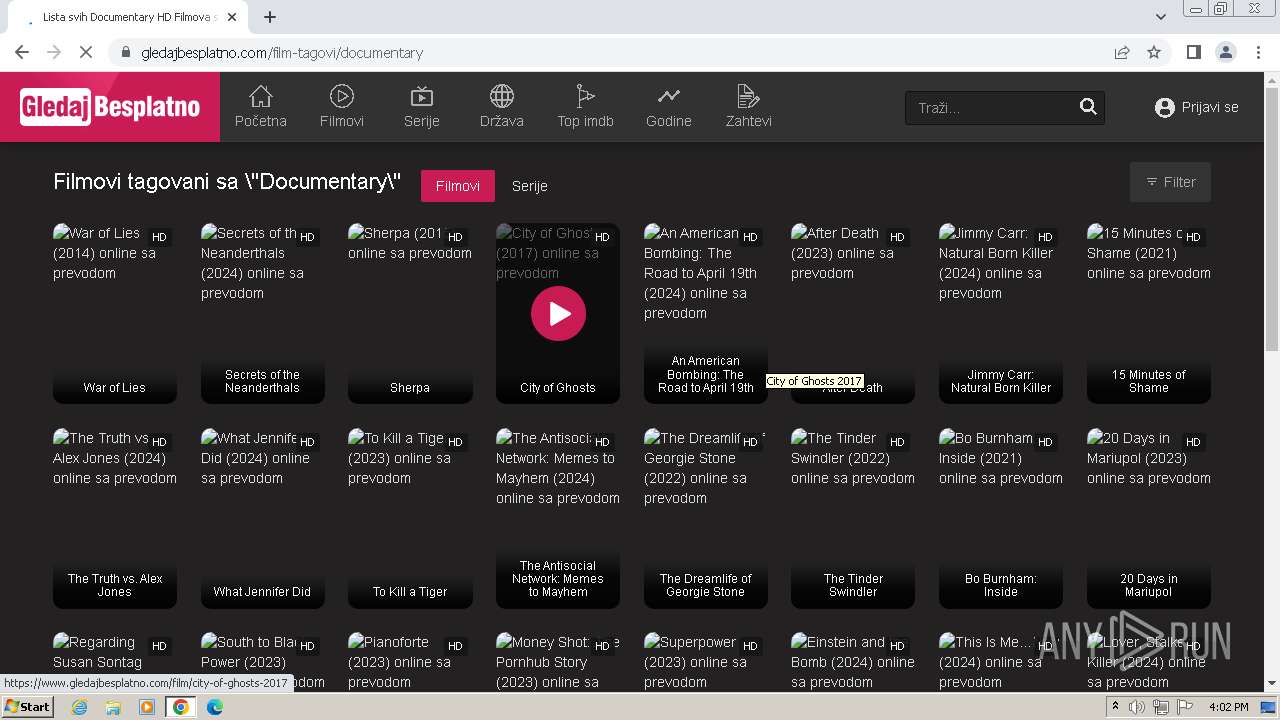Open the Filter button
Screen dimensions: 1280x720
pos(1170,182)
